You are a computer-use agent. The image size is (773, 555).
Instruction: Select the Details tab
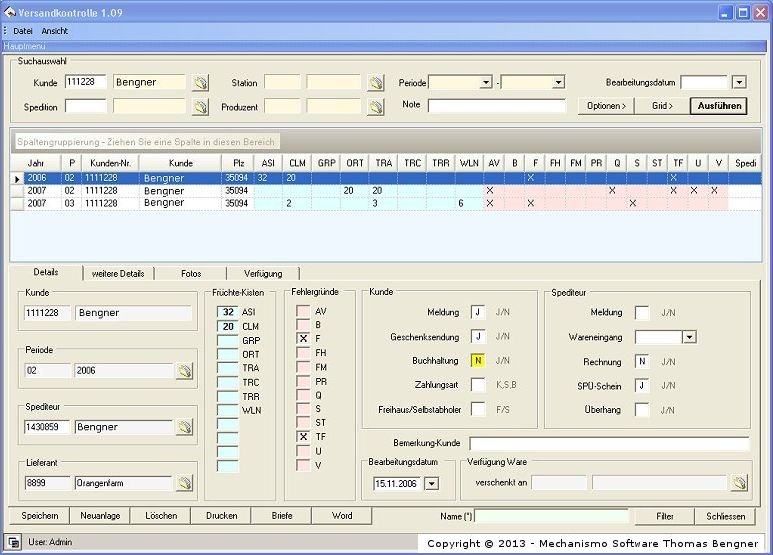point(46,272)
